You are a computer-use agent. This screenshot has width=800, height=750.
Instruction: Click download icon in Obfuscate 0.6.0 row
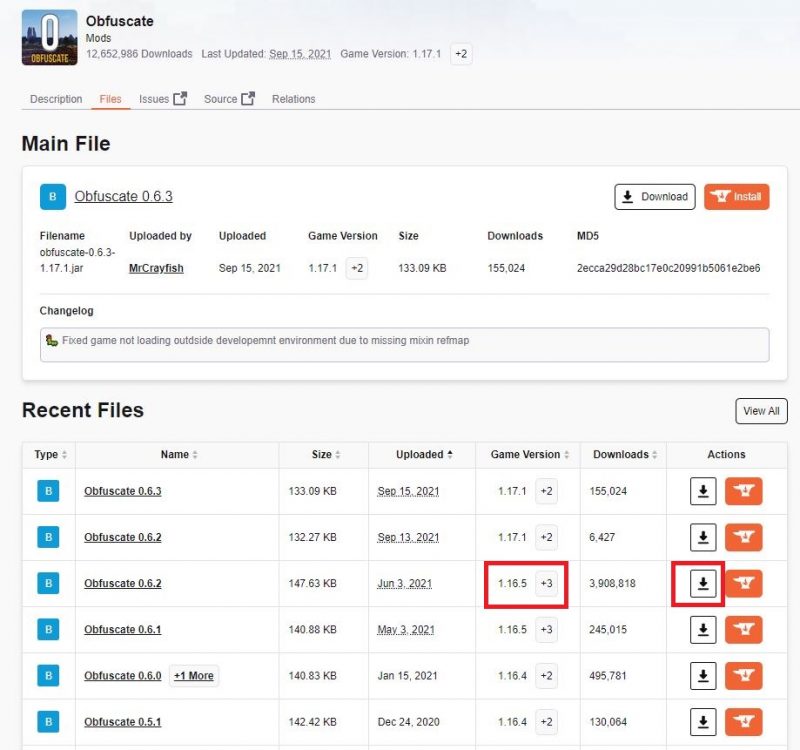click(703, 675)
